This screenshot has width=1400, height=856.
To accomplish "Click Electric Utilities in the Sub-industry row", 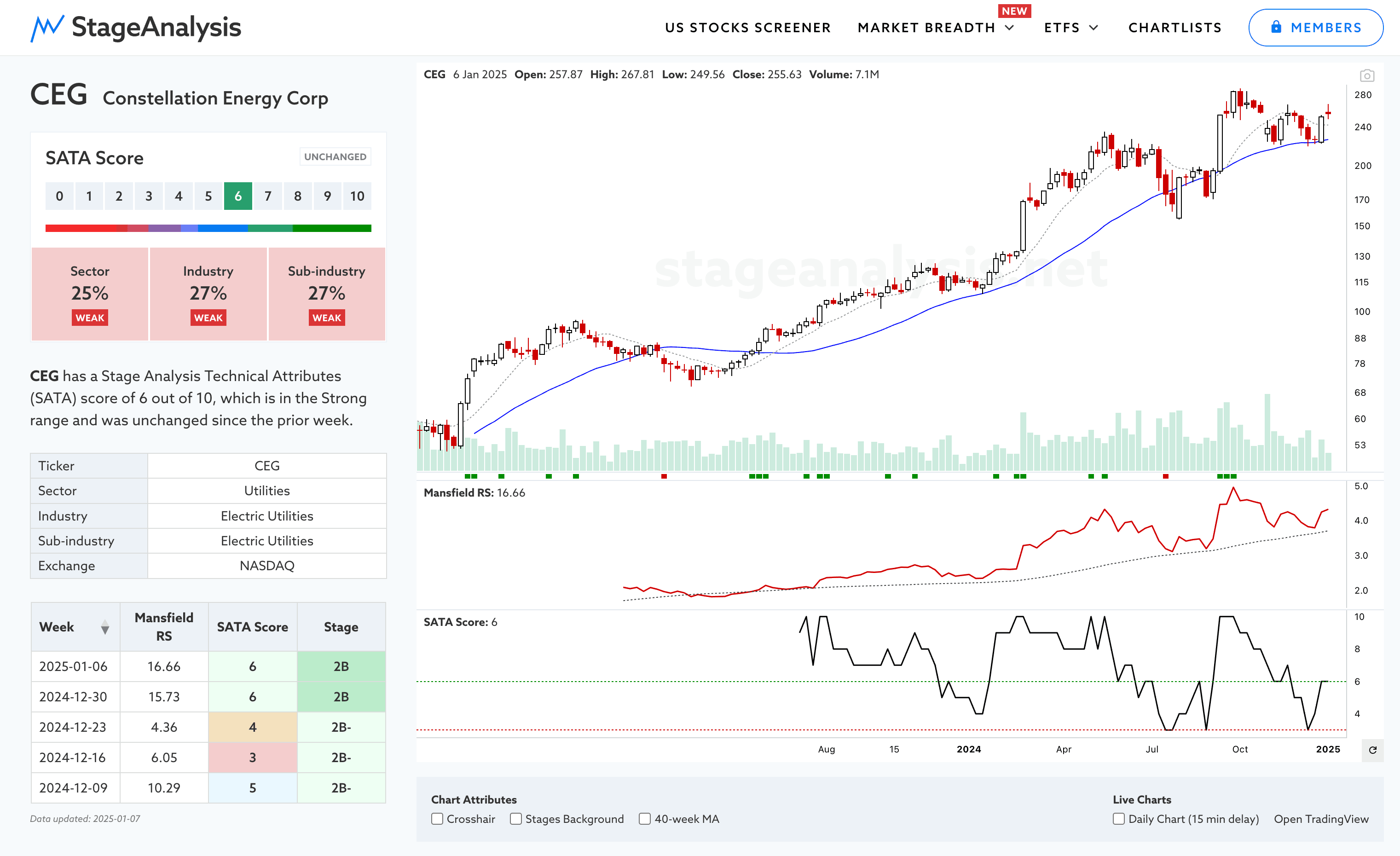I will [x=267, y=541].
